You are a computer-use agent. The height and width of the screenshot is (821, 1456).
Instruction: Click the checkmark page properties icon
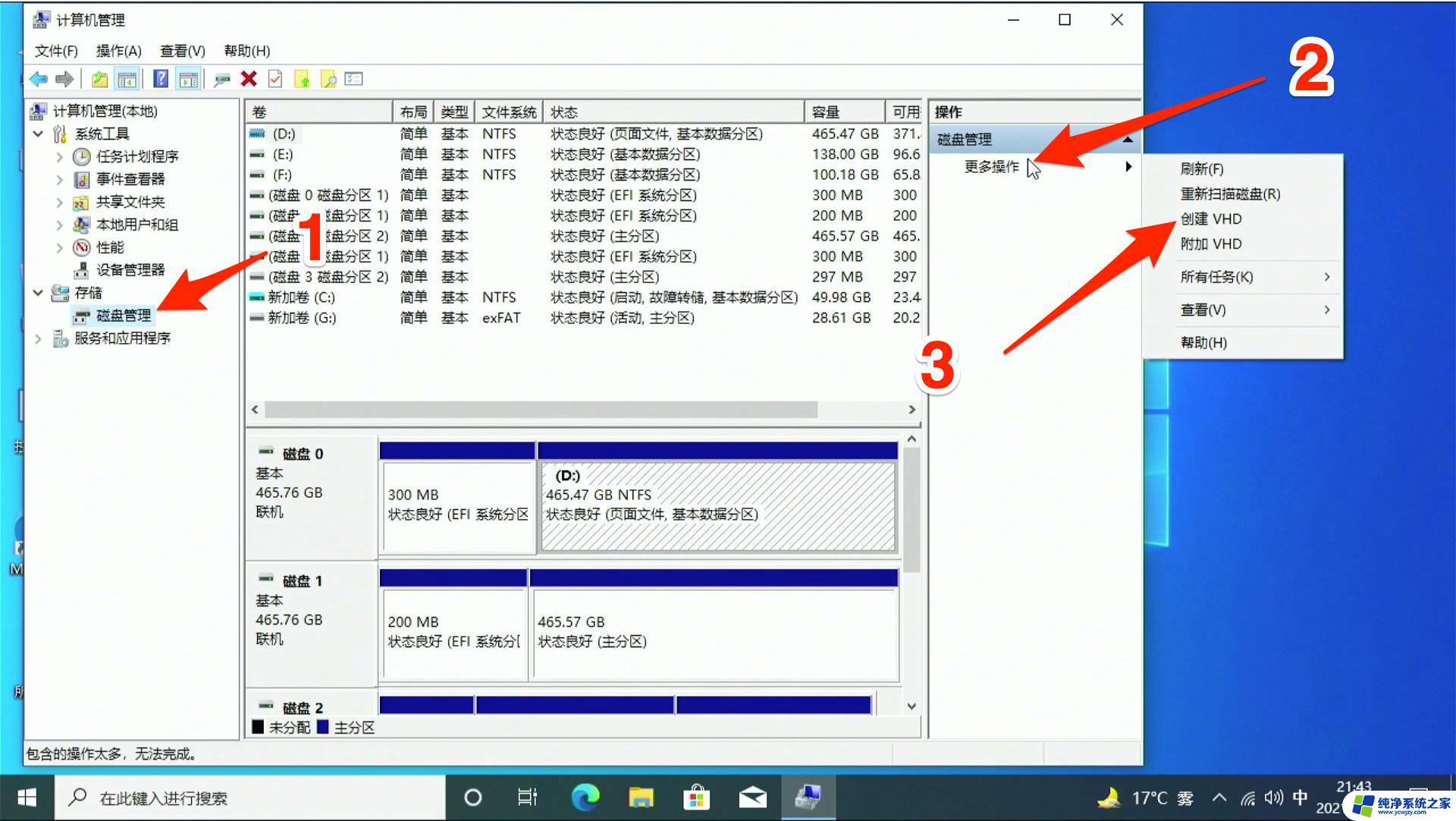pos(275,79)
